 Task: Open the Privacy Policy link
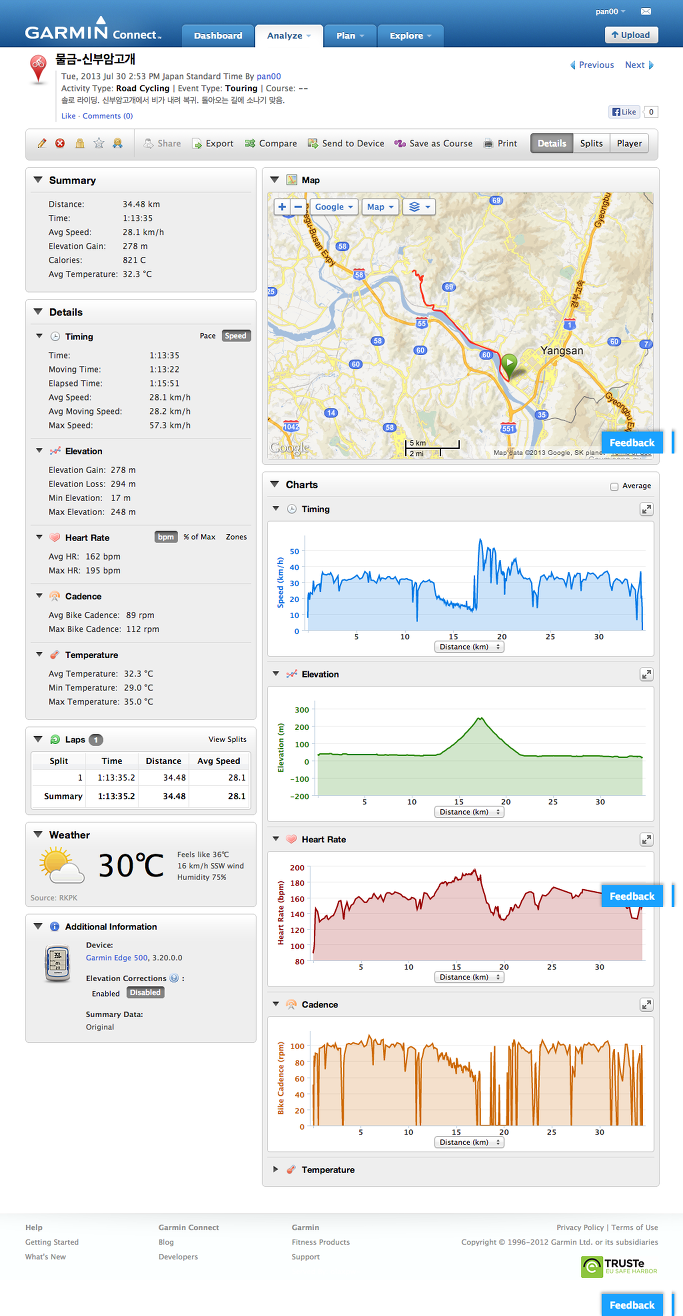(580, 1227)
